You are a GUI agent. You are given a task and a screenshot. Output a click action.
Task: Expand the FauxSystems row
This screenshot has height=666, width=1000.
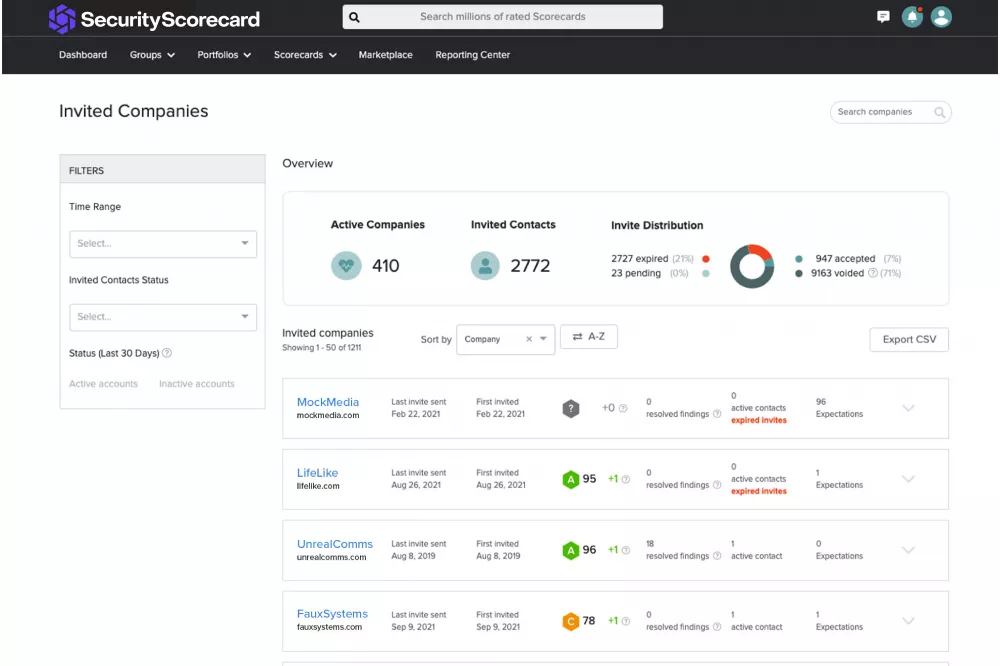click(908, 621)
